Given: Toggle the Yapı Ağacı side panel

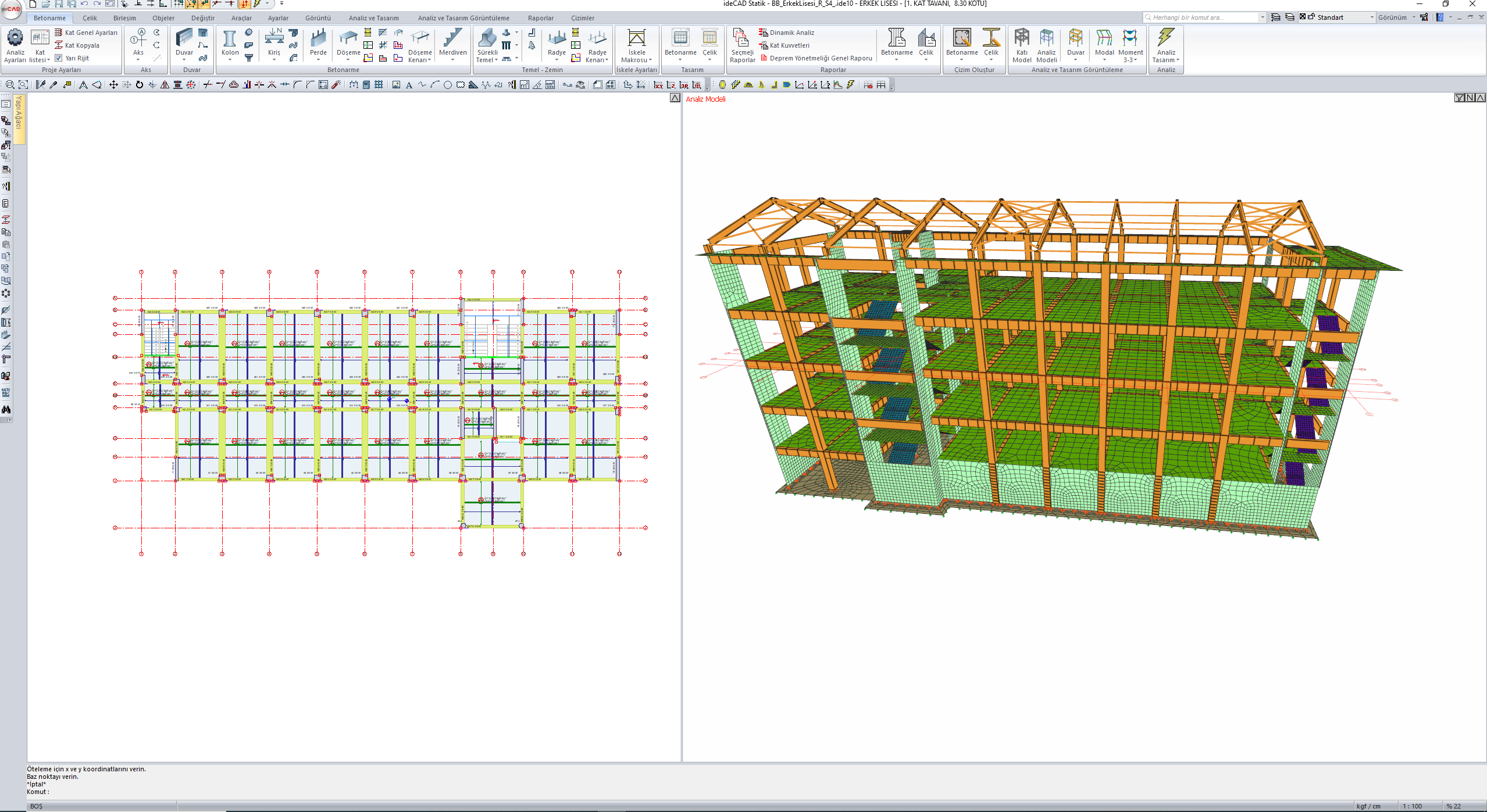Looking at the screenshot, I should (x=19, y=113).
